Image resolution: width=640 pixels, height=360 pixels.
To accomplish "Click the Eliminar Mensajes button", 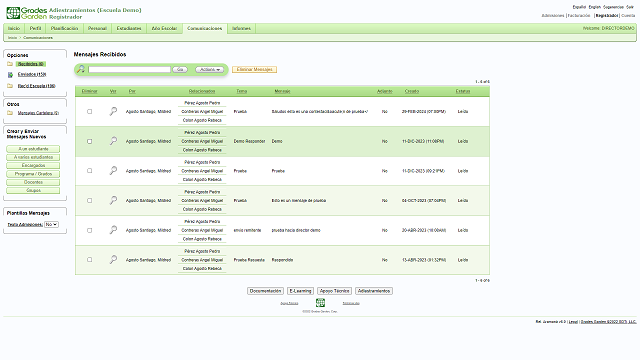I will click(x=254, y=69).
